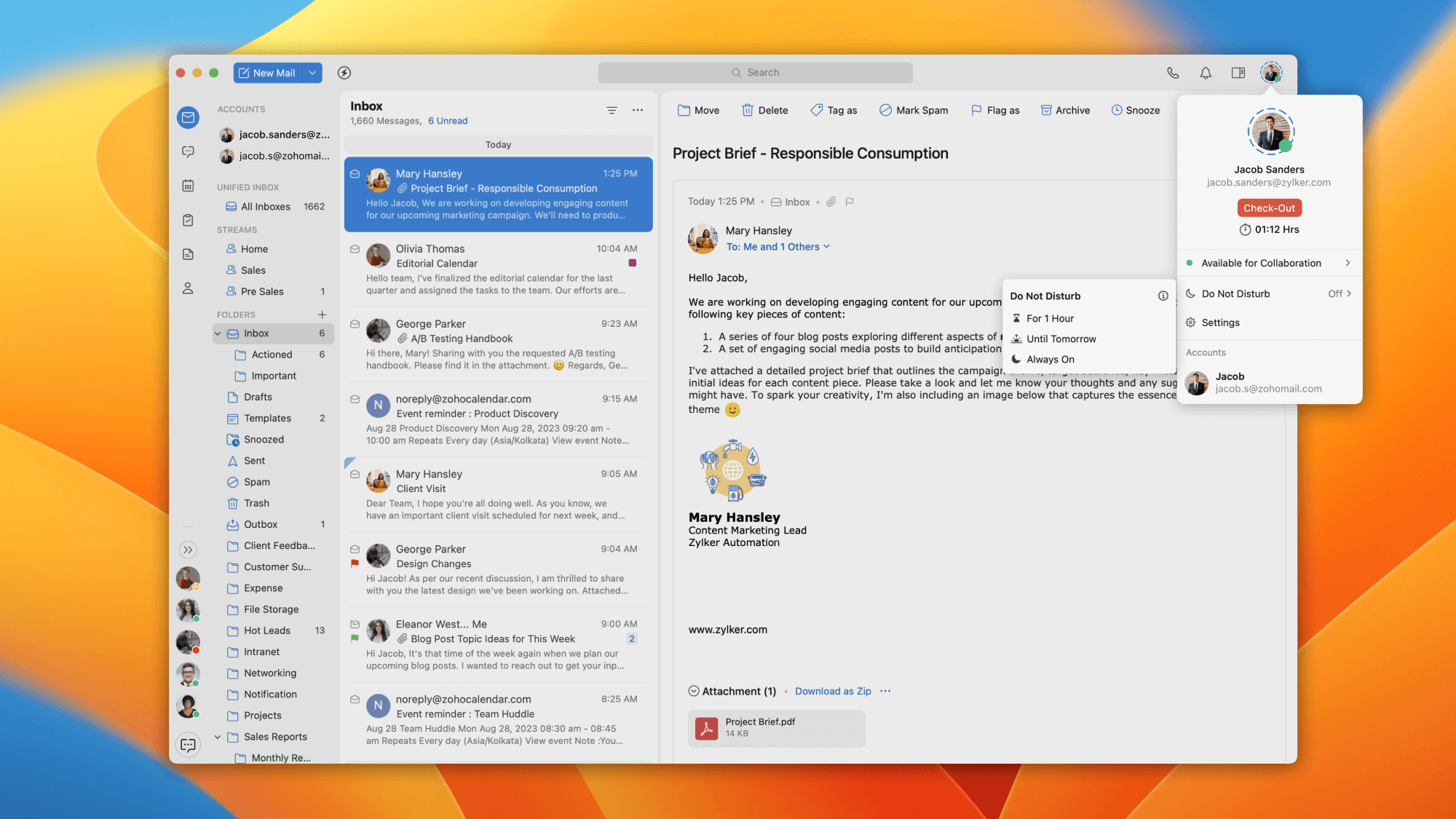This screenshot has width=1456, height=819.
Task: Collapse the Attachment section
Action: click(694, 691)
